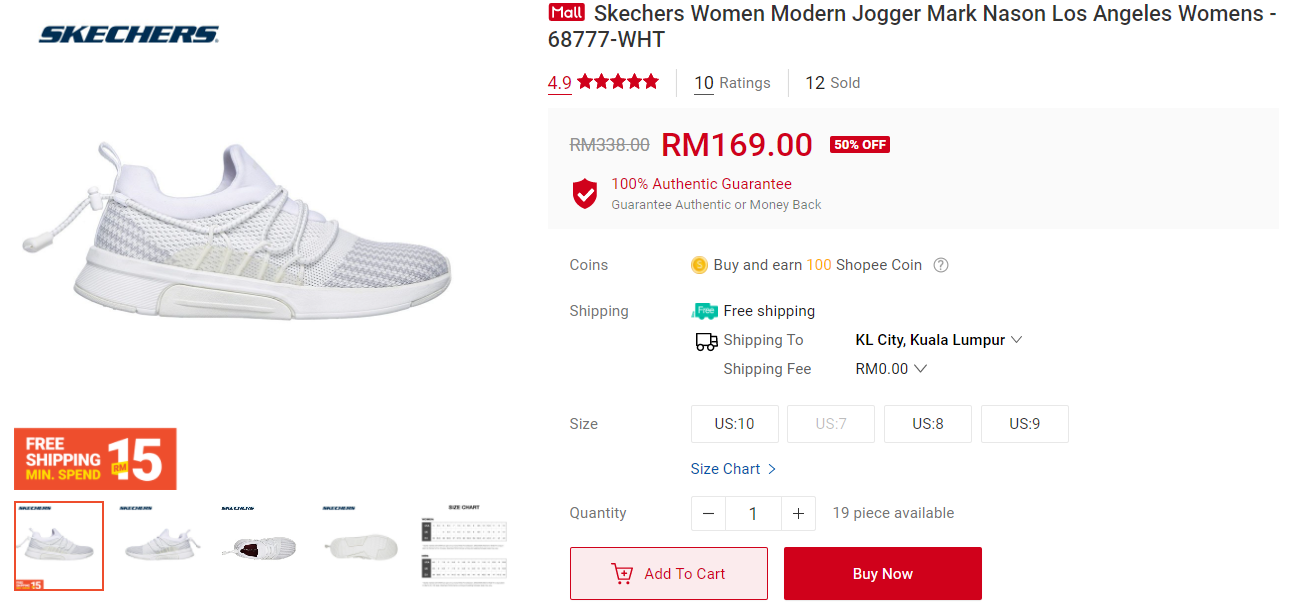Open the 10 Ratings section

(x=732, y=83)
